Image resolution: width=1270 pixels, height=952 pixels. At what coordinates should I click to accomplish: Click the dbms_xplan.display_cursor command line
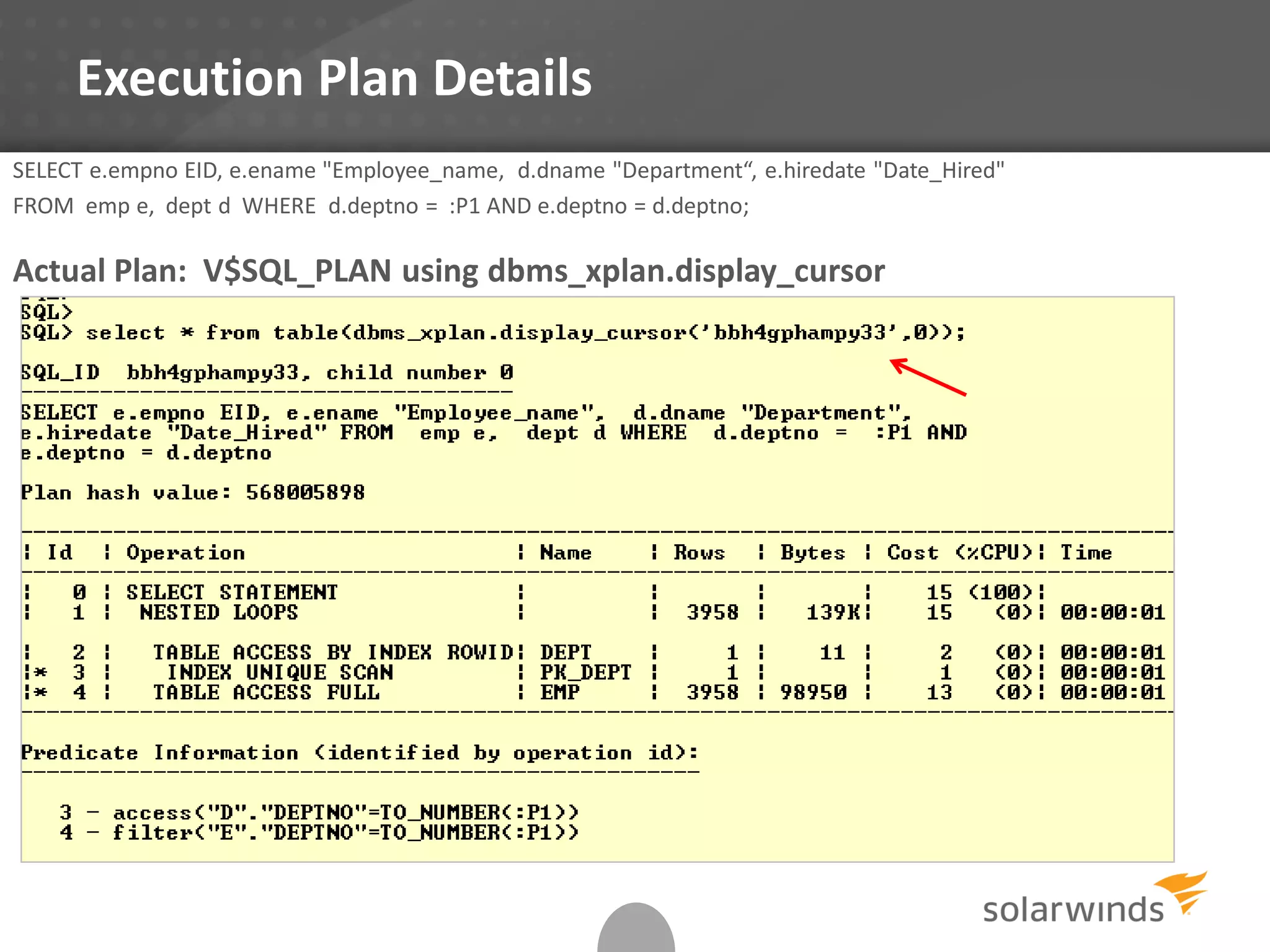494,333
